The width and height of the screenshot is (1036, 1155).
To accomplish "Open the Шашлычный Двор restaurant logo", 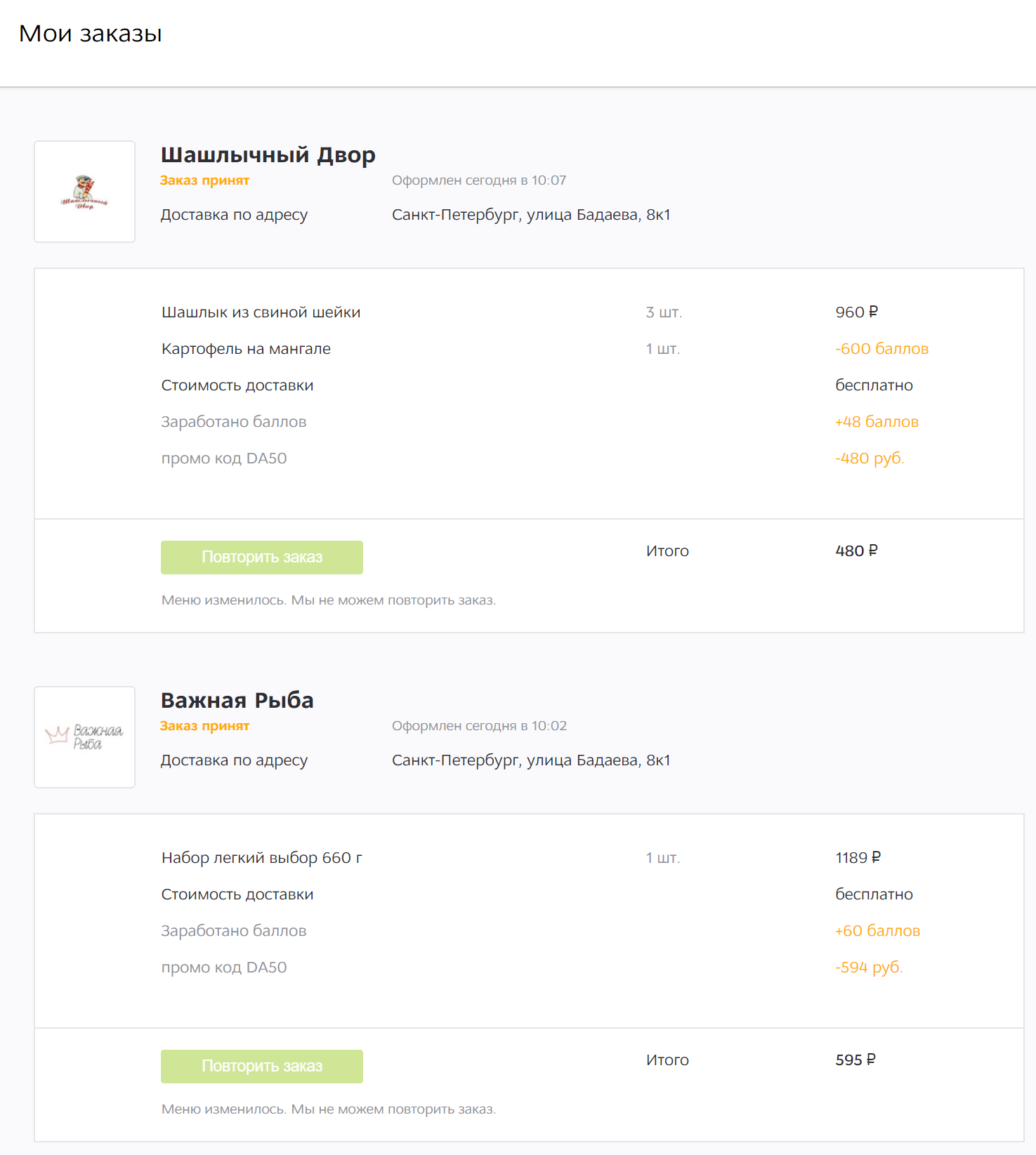I will pyautogui.click(x=84, y=192).
